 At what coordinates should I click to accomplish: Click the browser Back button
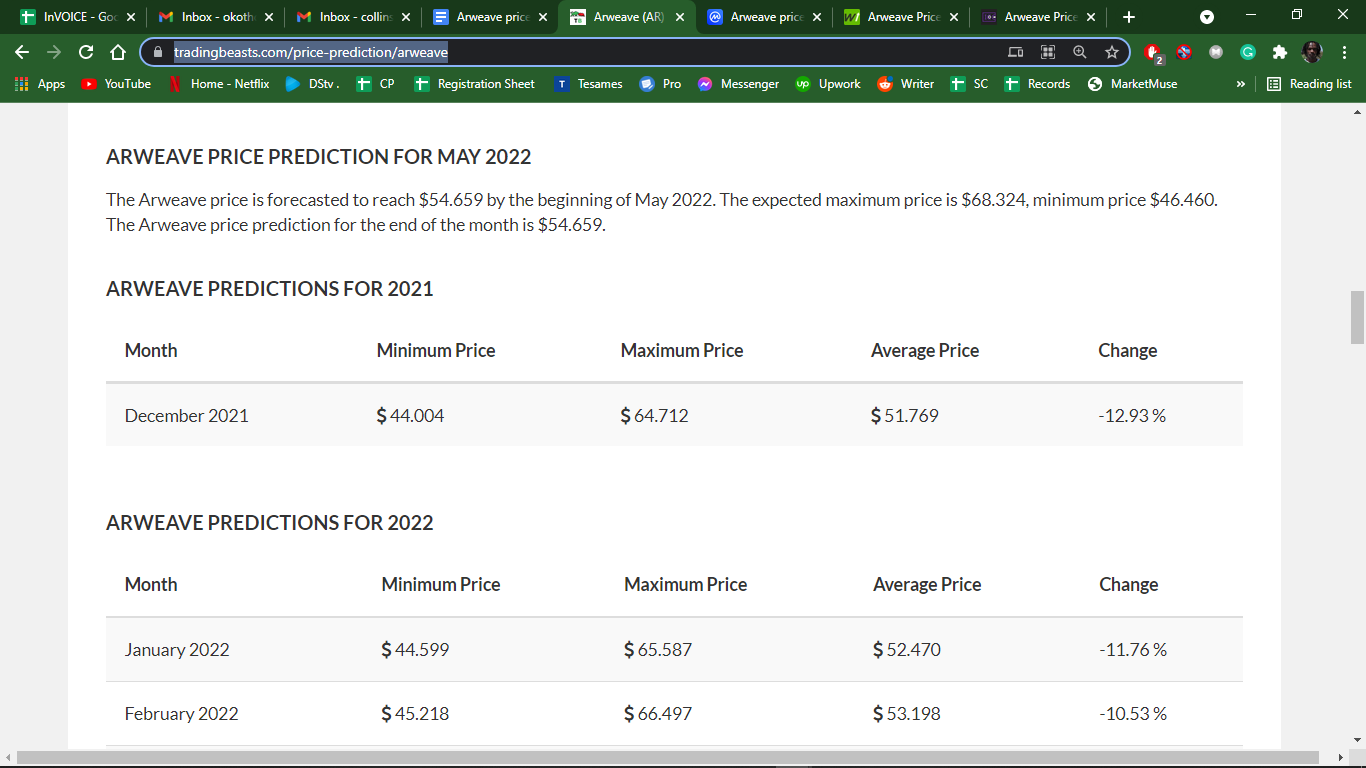[21, 51]
